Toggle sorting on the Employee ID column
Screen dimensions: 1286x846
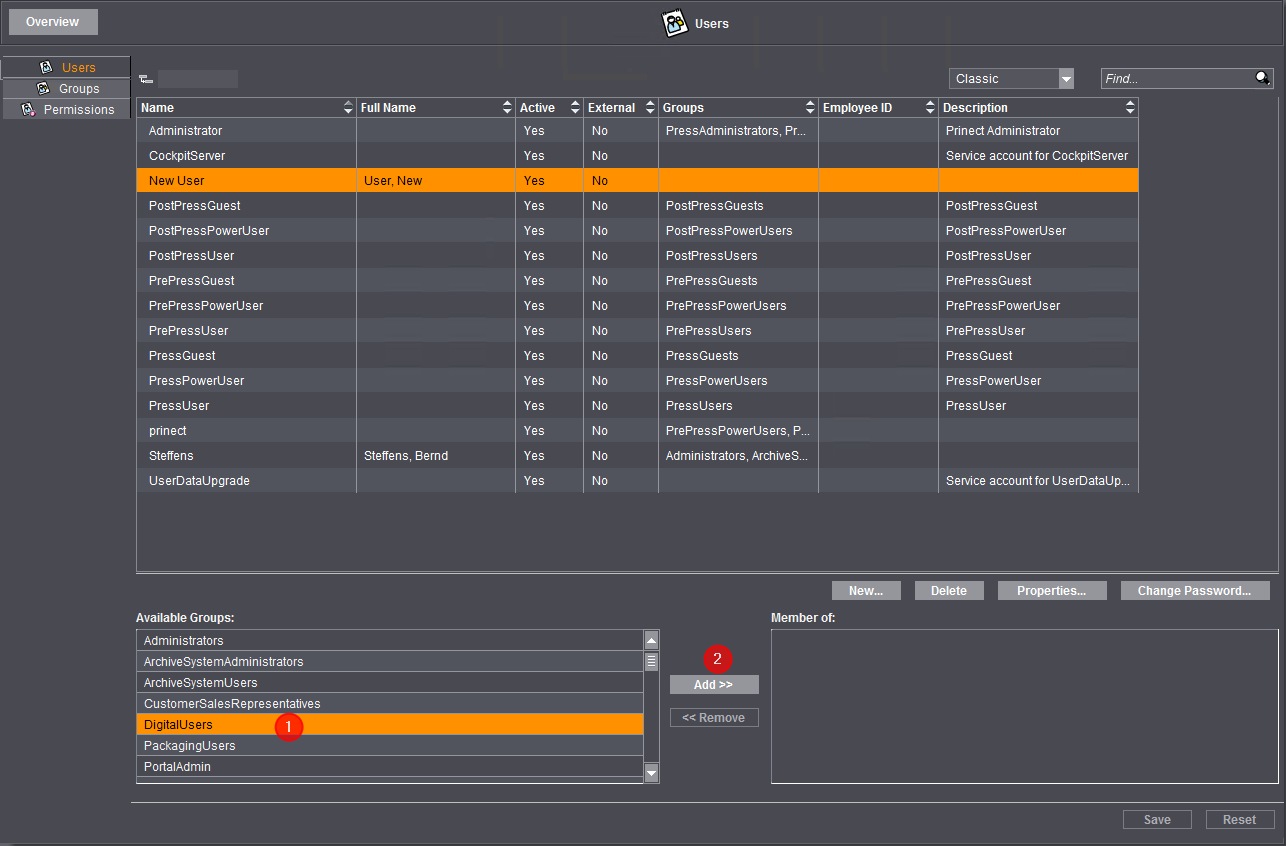929,107
